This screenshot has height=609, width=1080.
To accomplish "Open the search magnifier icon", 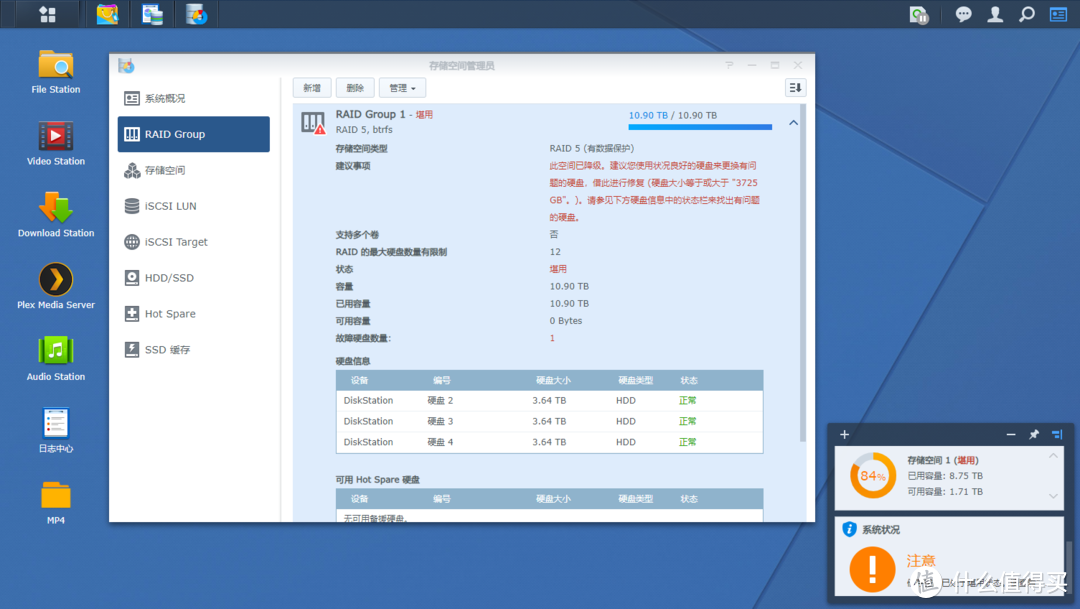I will point(1026,14).
